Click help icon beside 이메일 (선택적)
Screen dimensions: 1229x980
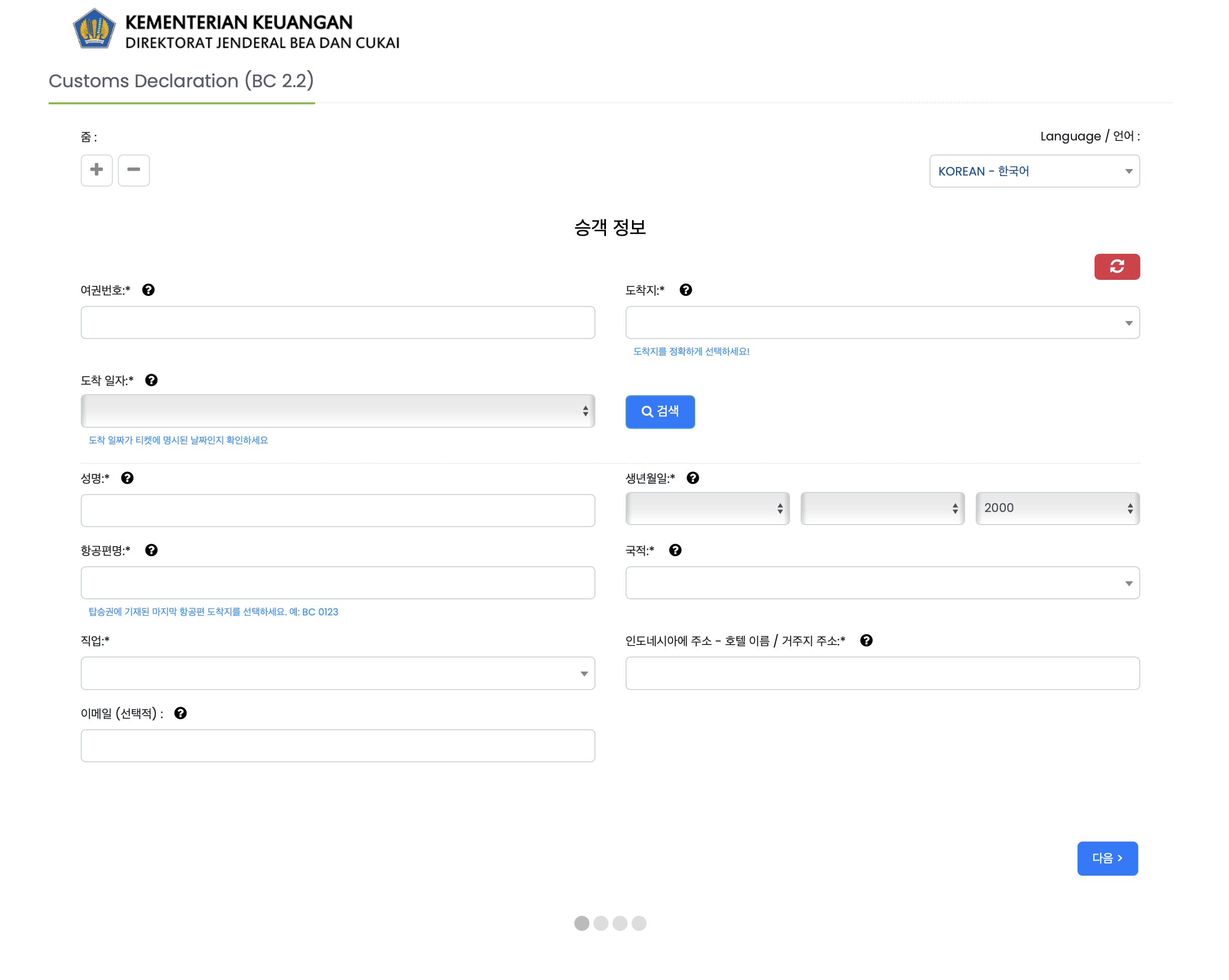pos(180,714)
